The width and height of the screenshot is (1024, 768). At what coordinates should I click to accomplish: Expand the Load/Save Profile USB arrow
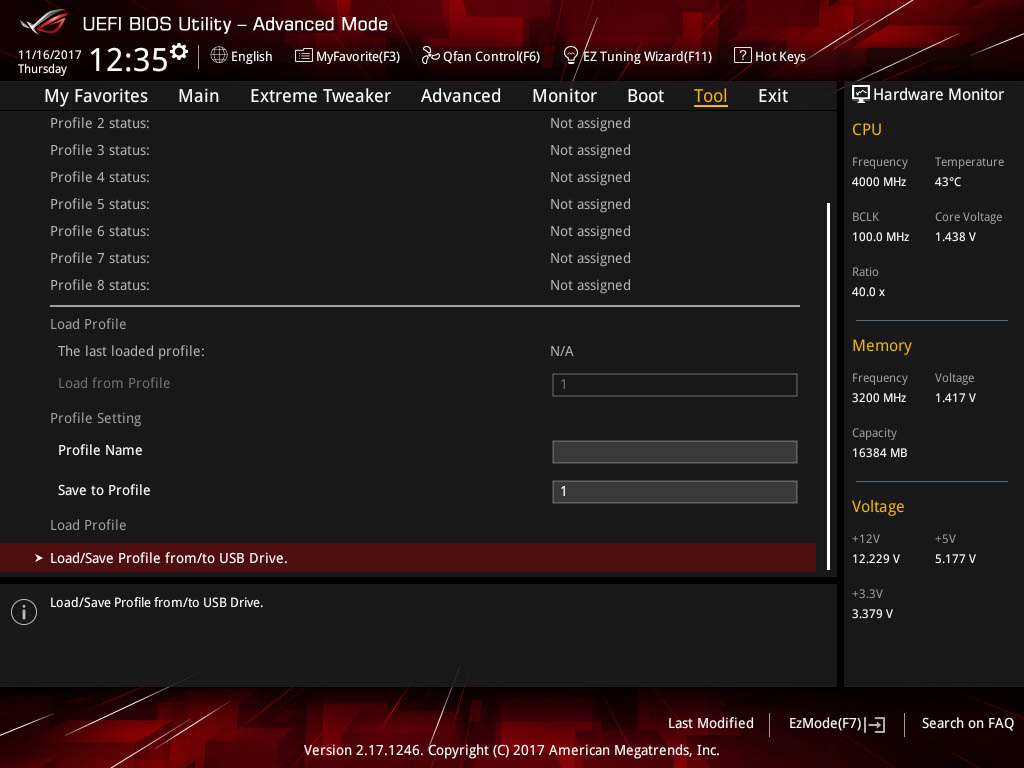pyautogui.click(x=39, y=558)
